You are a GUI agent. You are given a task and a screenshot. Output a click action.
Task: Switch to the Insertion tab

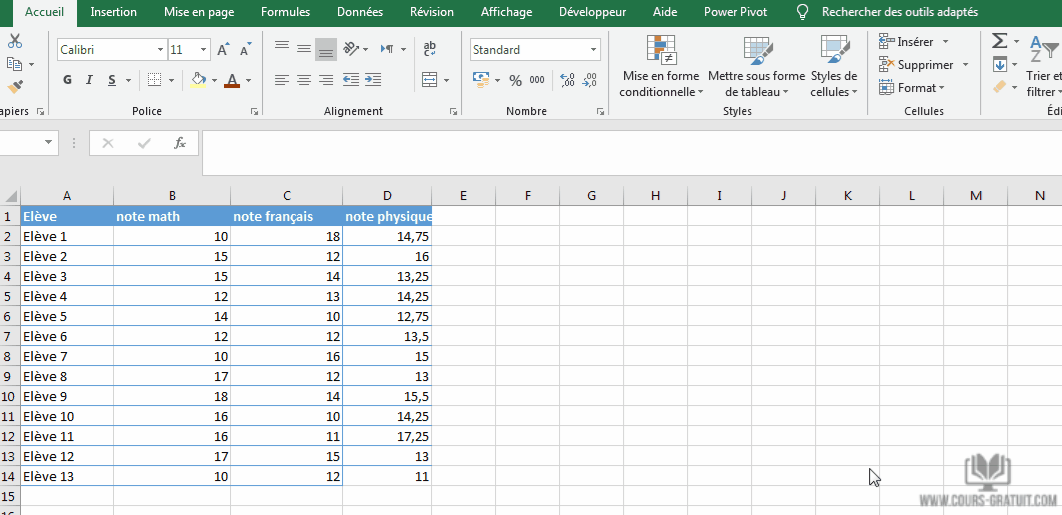coord(114,12)
